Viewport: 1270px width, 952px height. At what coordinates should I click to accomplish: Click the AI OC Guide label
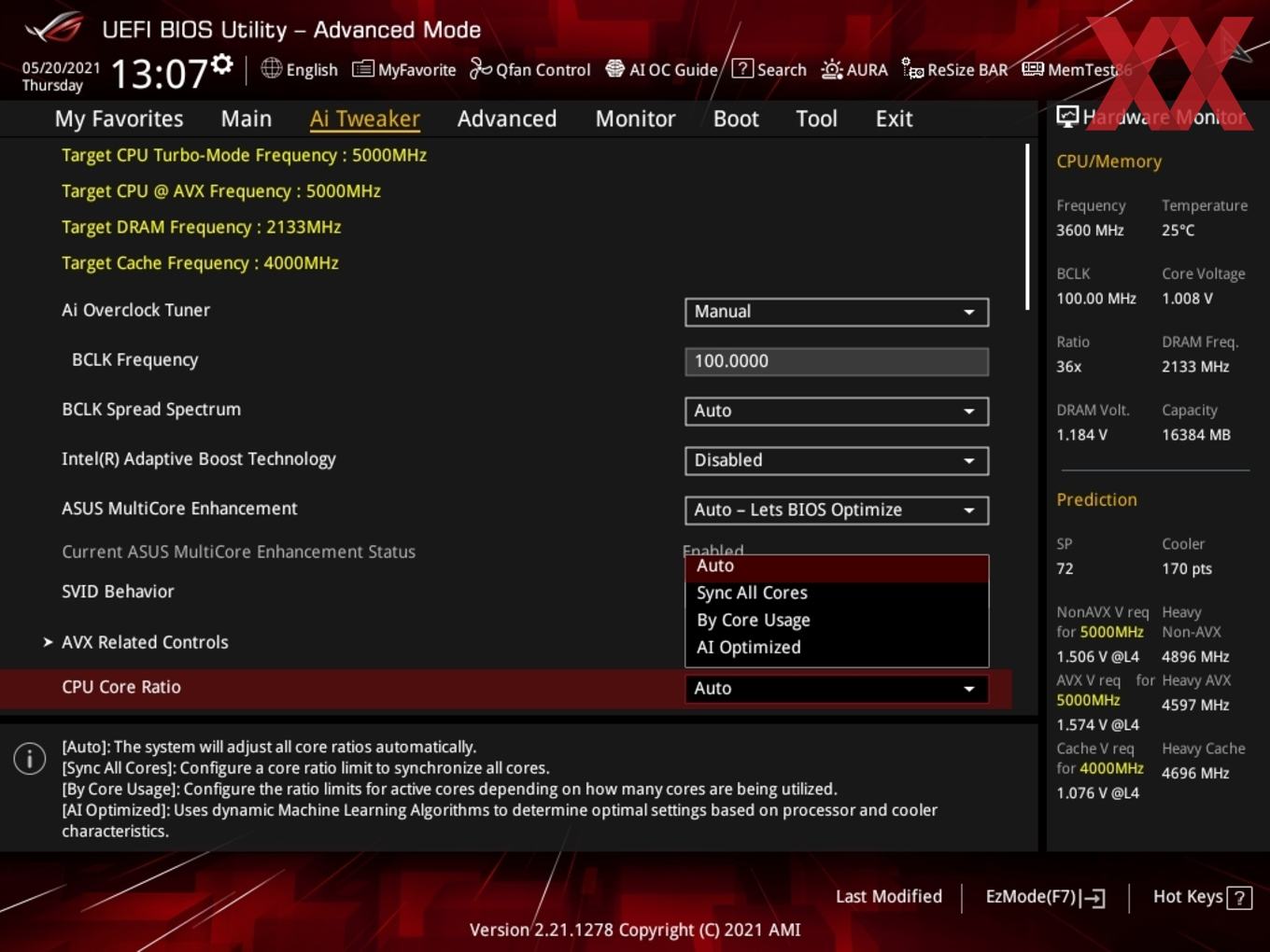[x=673, y=70]
